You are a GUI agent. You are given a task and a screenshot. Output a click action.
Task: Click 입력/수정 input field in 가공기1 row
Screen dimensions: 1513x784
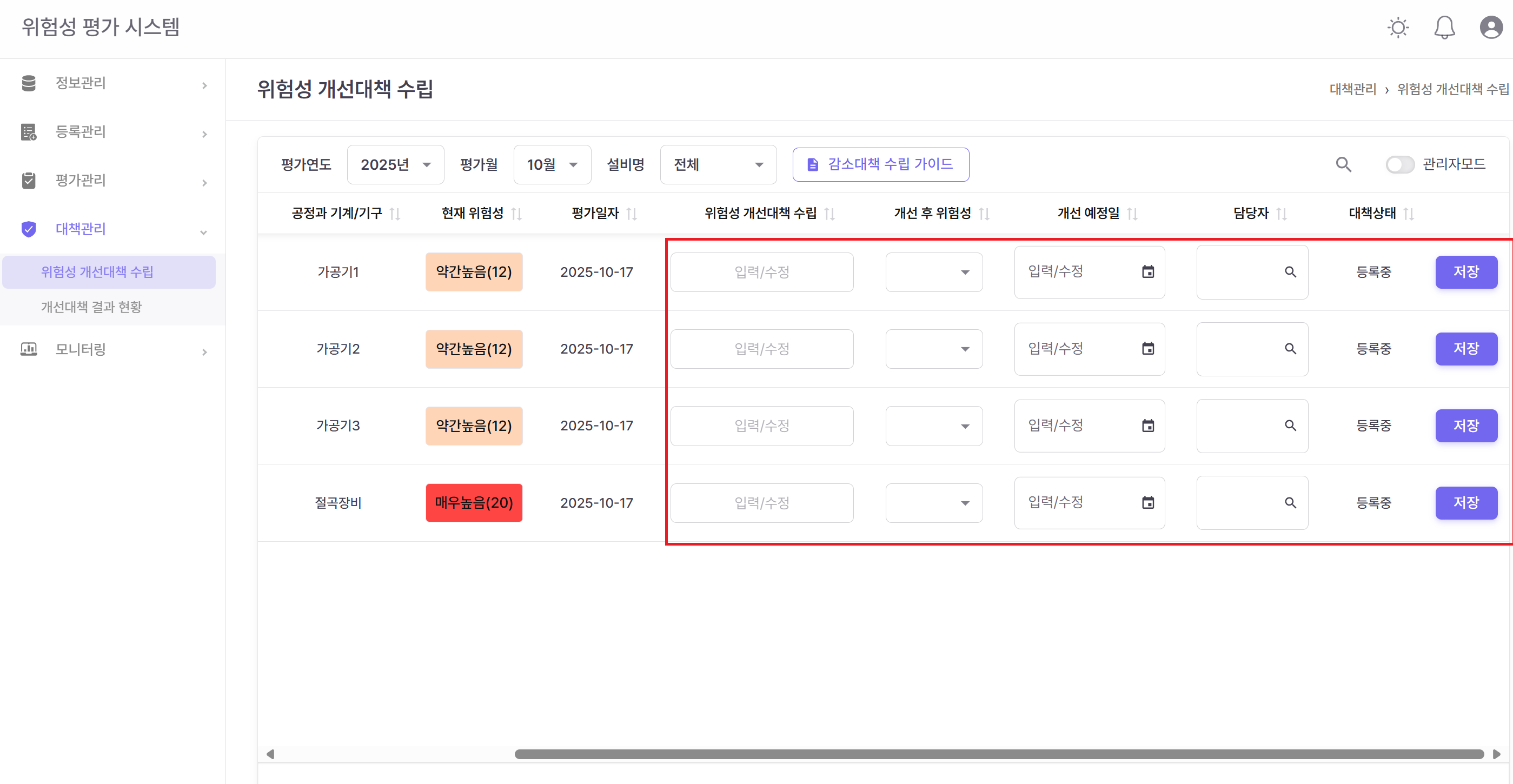[x=762, y=271]
